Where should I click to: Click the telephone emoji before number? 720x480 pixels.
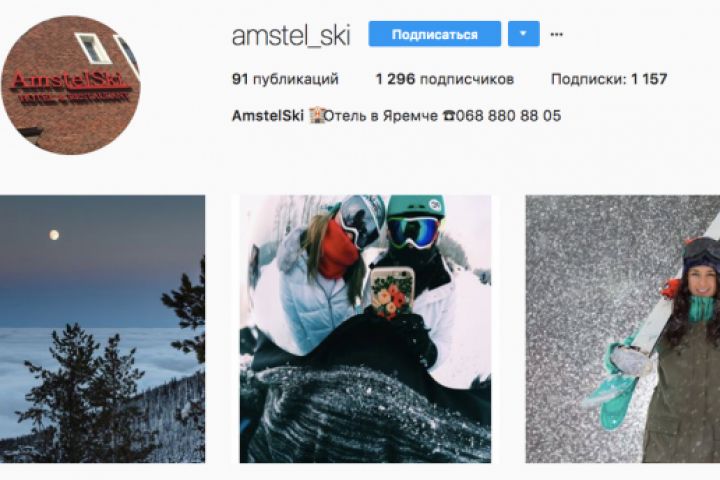[x=449, y=116]
